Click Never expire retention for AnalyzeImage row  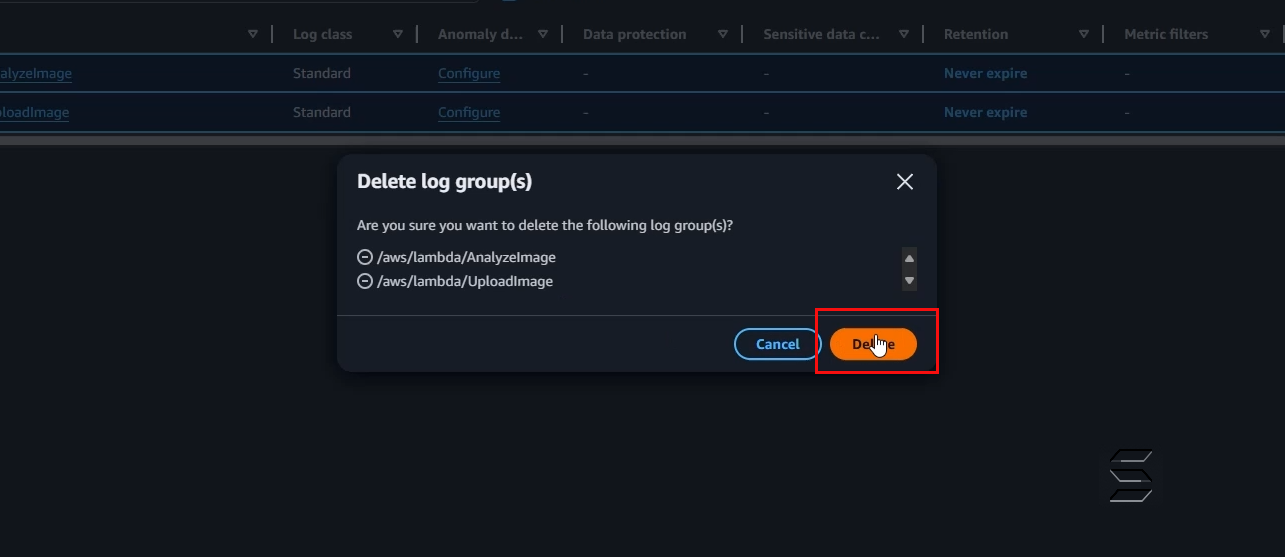(985, 73)
